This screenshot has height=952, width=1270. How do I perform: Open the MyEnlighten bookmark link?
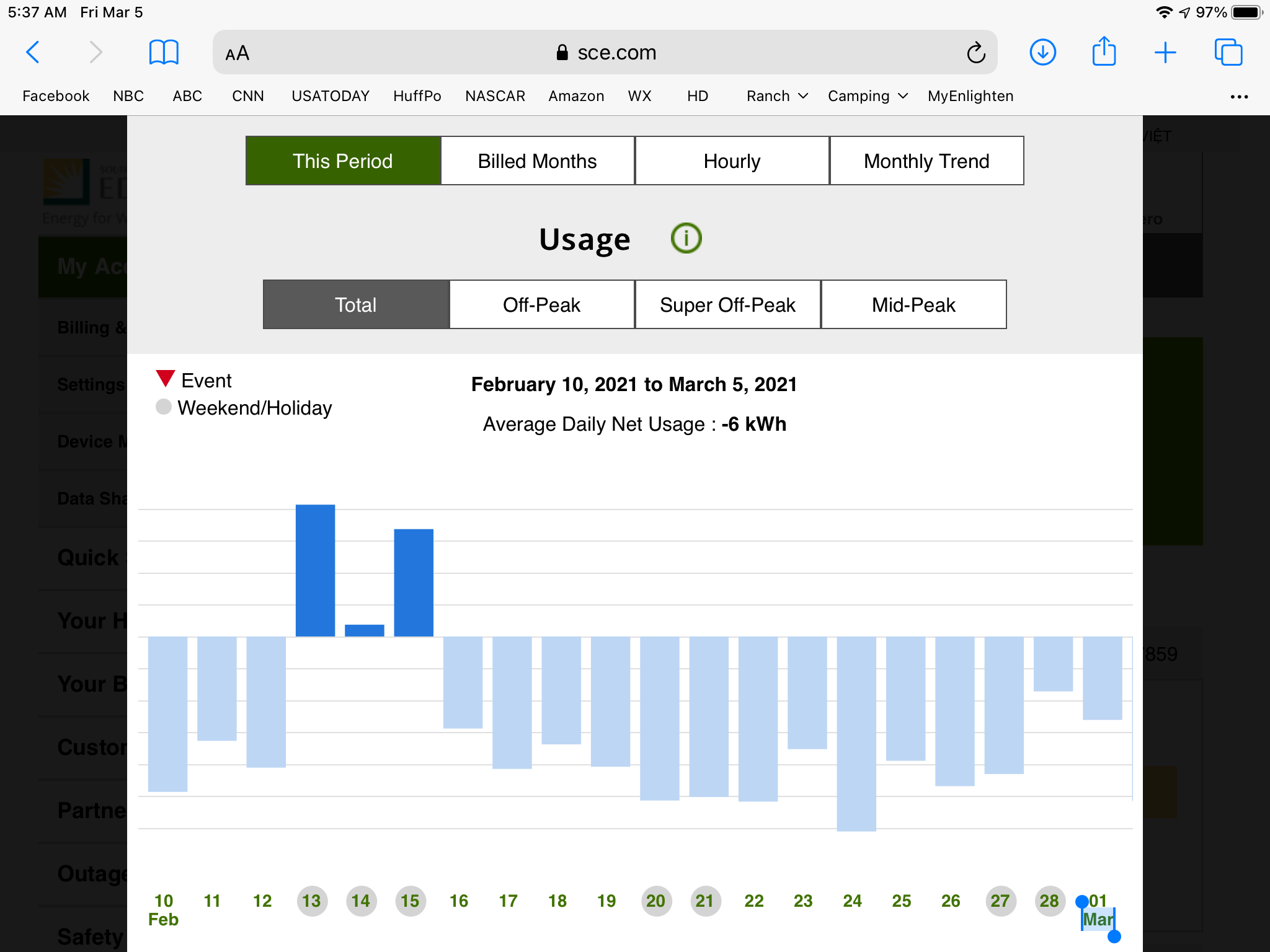(970, 96)
